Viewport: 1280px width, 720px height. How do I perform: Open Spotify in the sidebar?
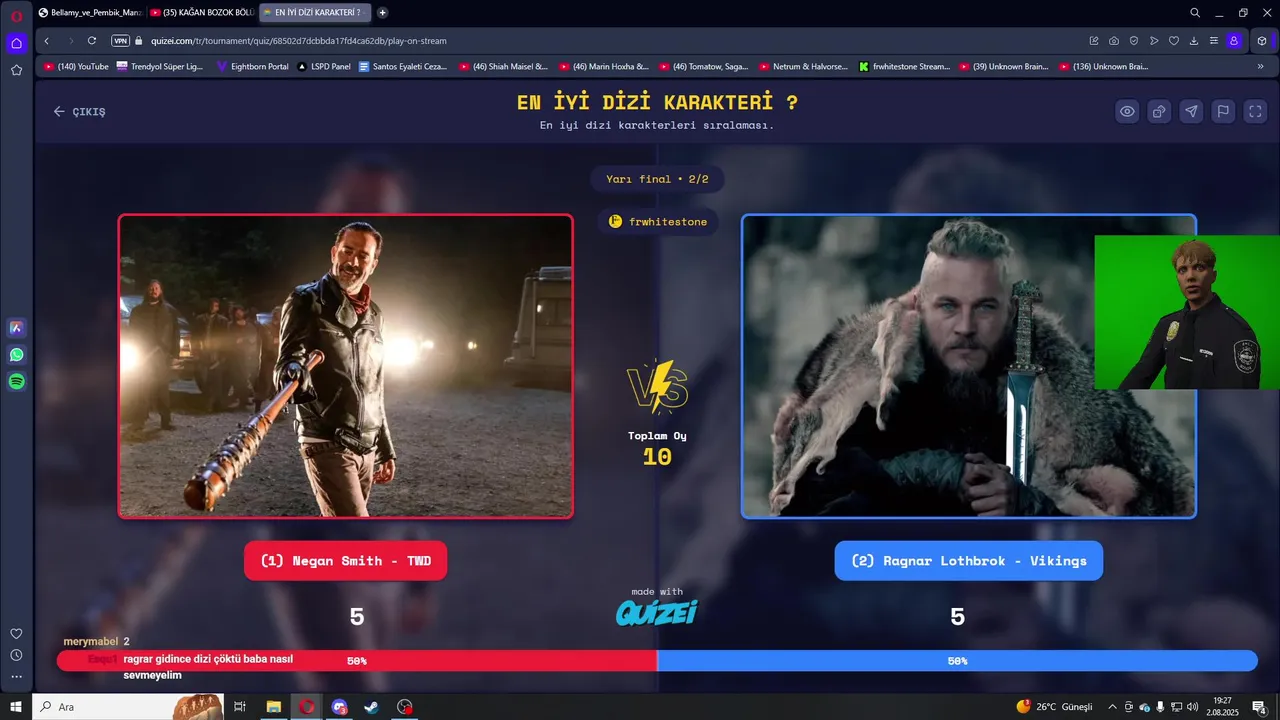click(x=16, y=381)
